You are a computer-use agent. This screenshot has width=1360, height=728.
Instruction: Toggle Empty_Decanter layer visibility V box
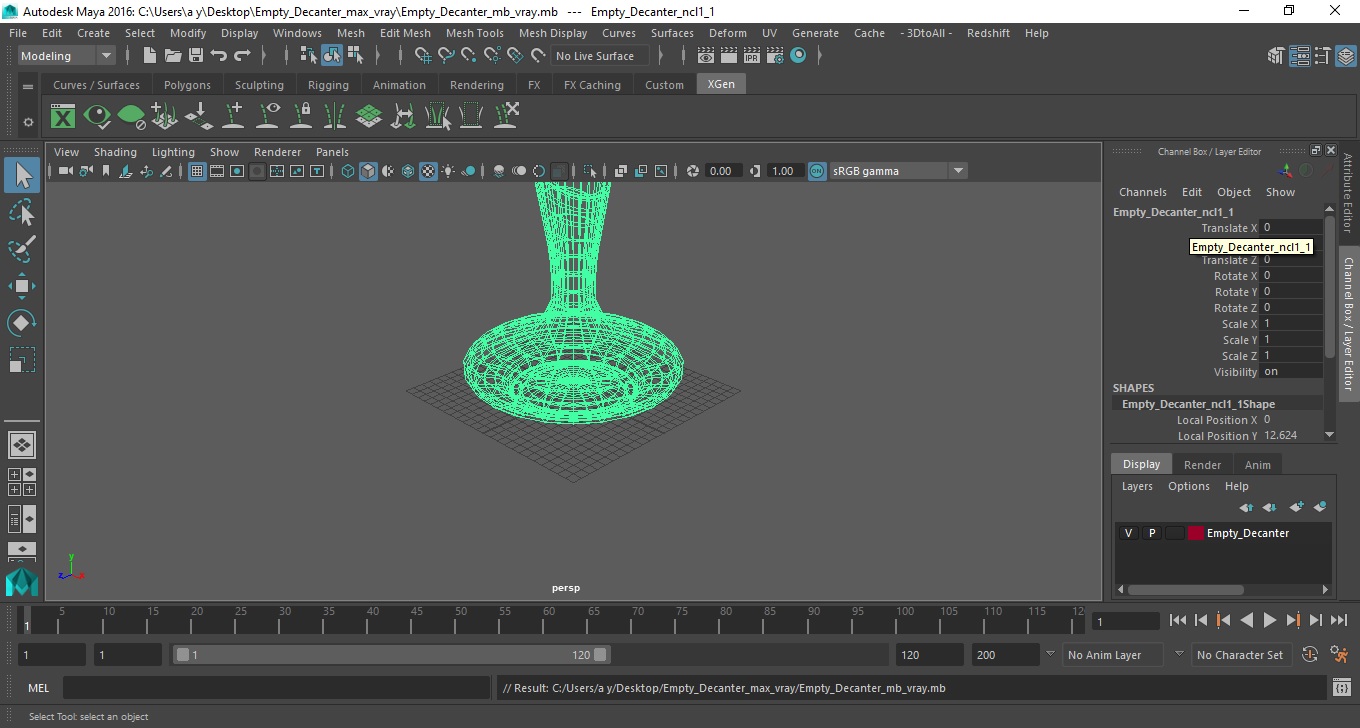[1128, 533]
